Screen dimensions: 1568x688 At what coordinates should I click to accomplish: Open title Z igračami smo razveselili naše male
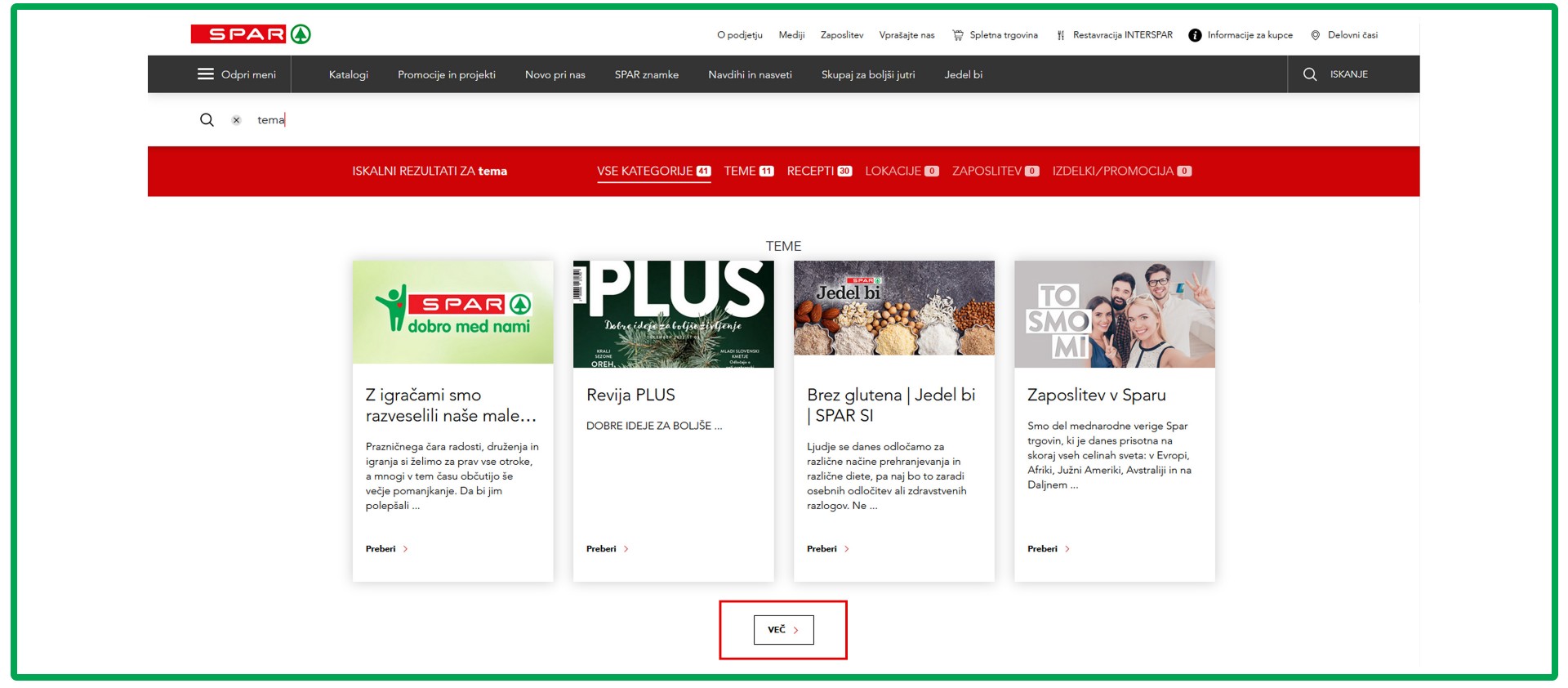[x=451, y=405]
